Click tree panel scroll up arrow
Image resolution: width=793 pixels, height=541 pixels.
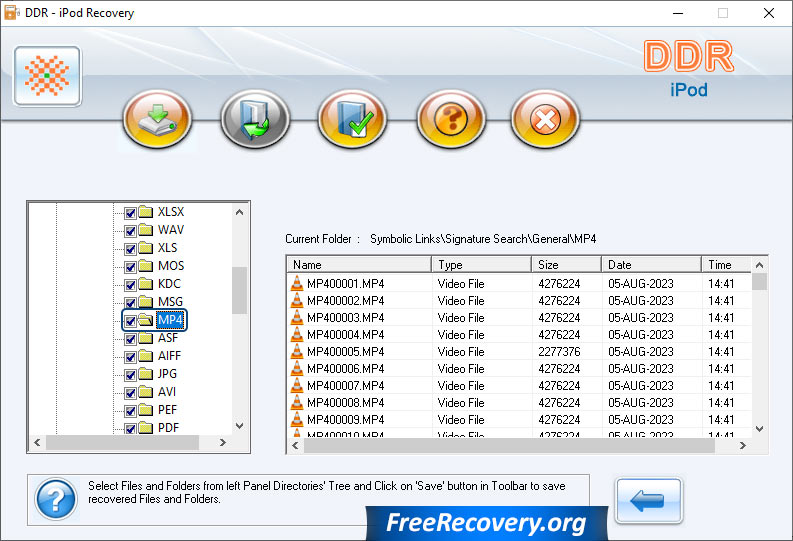pyautogui.click(x=240, y=212)
